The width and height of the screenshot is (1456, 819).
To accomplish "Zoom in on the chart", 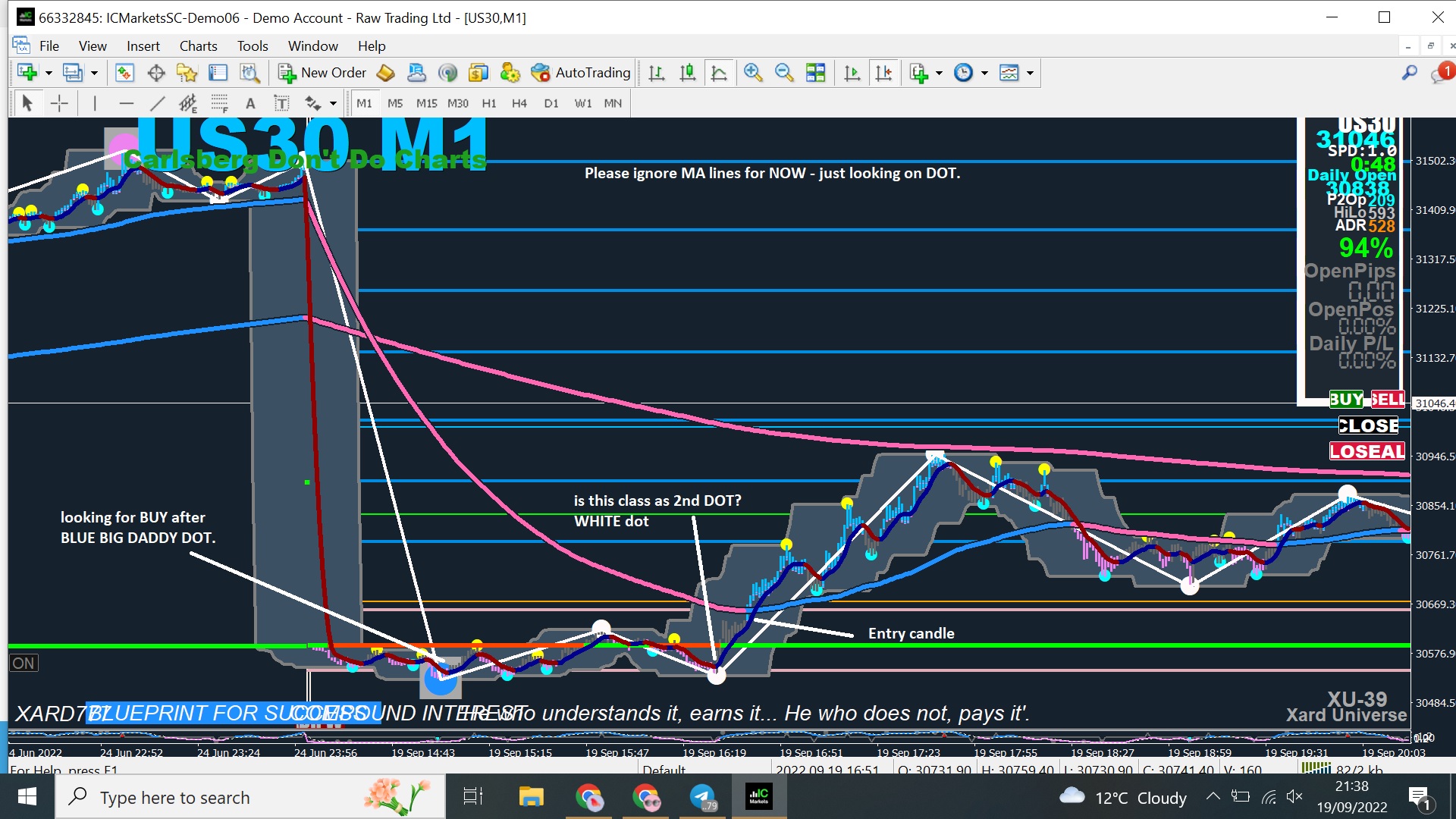I will (x=752, y=73).
